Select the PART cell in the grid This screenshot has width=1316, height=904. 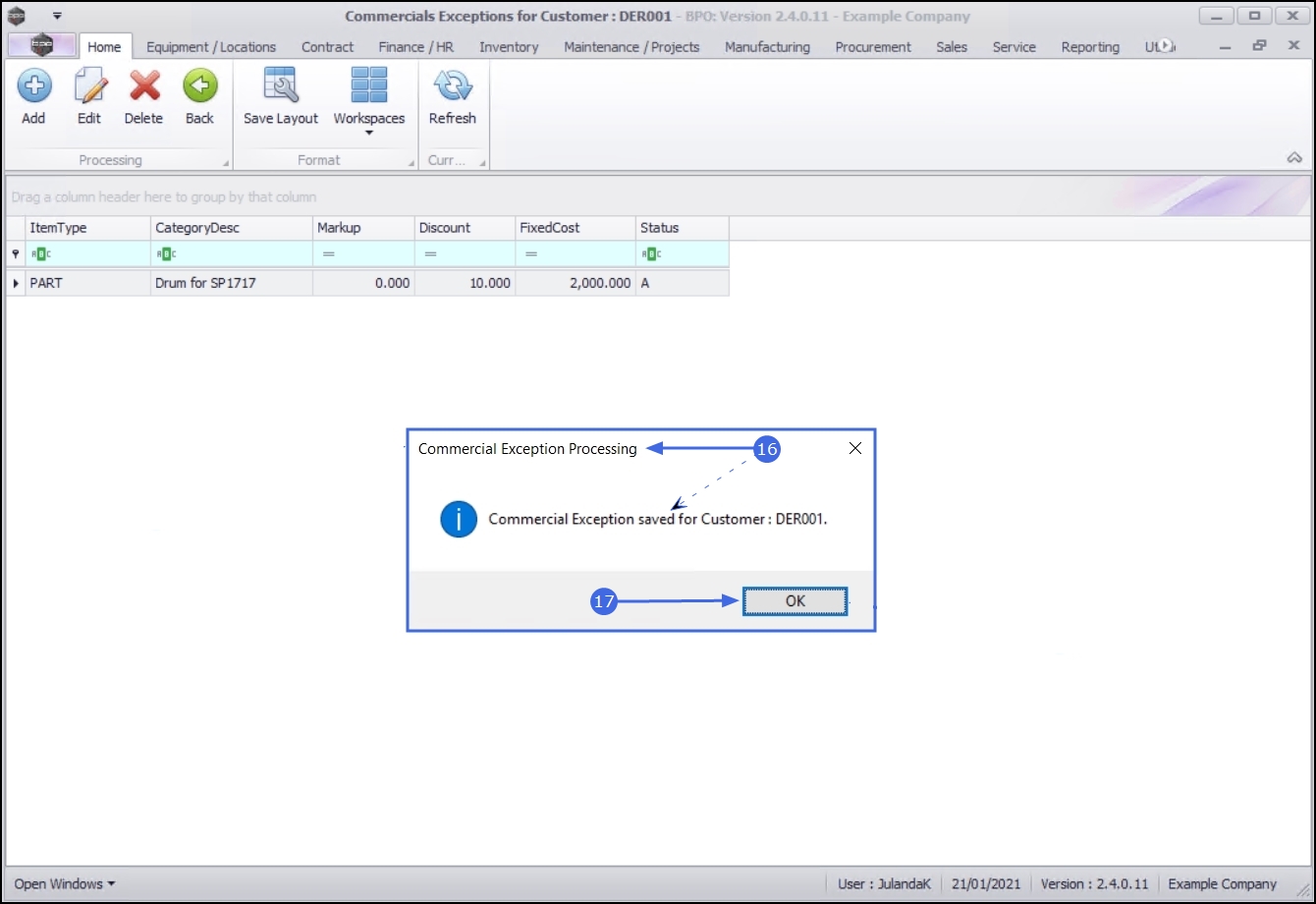(x=87, y=283)
